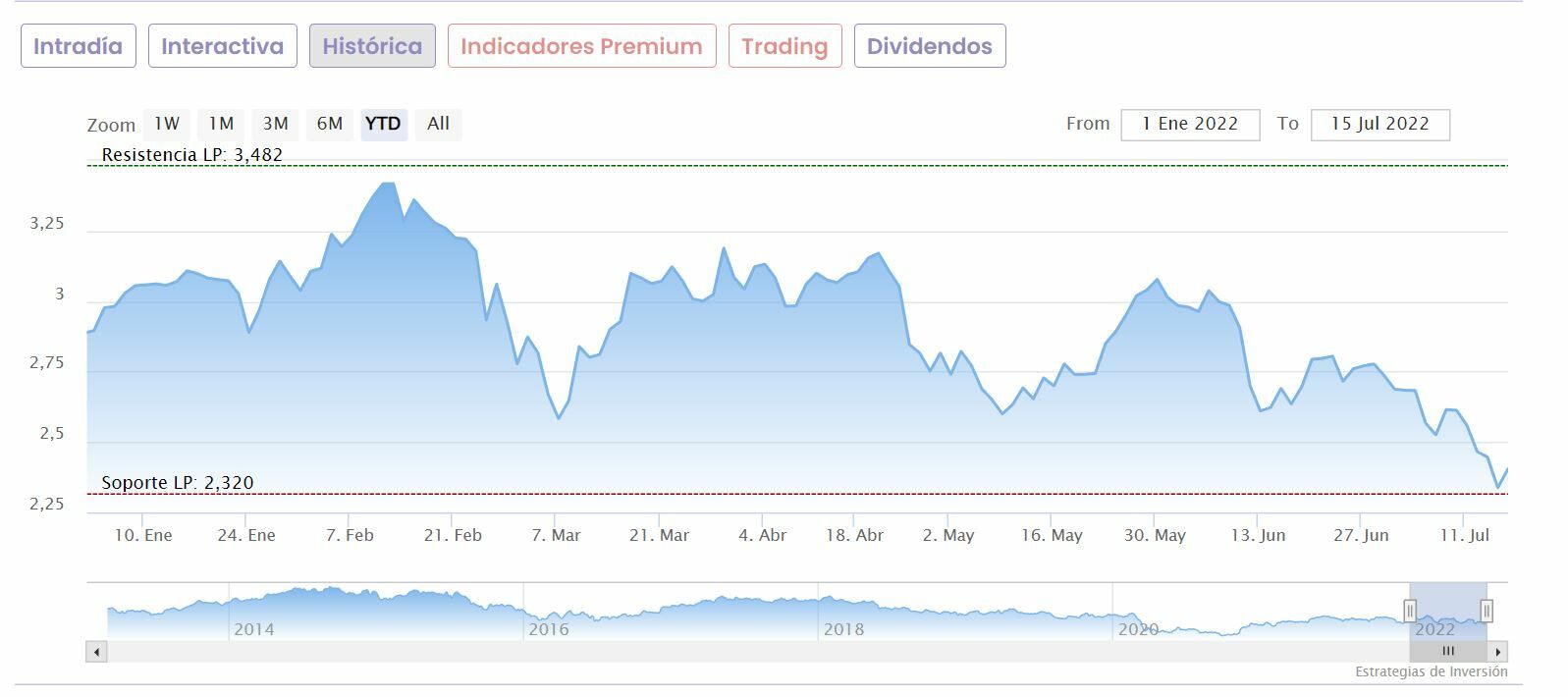Click the navigator scroll-left arrow
This screenshot has width=1568, height=697.
pos(96,652)
